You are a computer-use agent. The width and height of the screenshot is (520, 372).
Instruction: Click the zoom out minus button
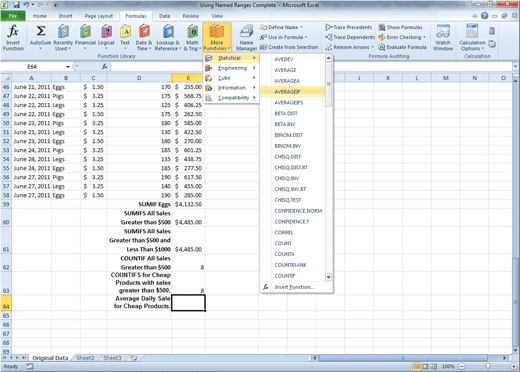click(462, 366)
